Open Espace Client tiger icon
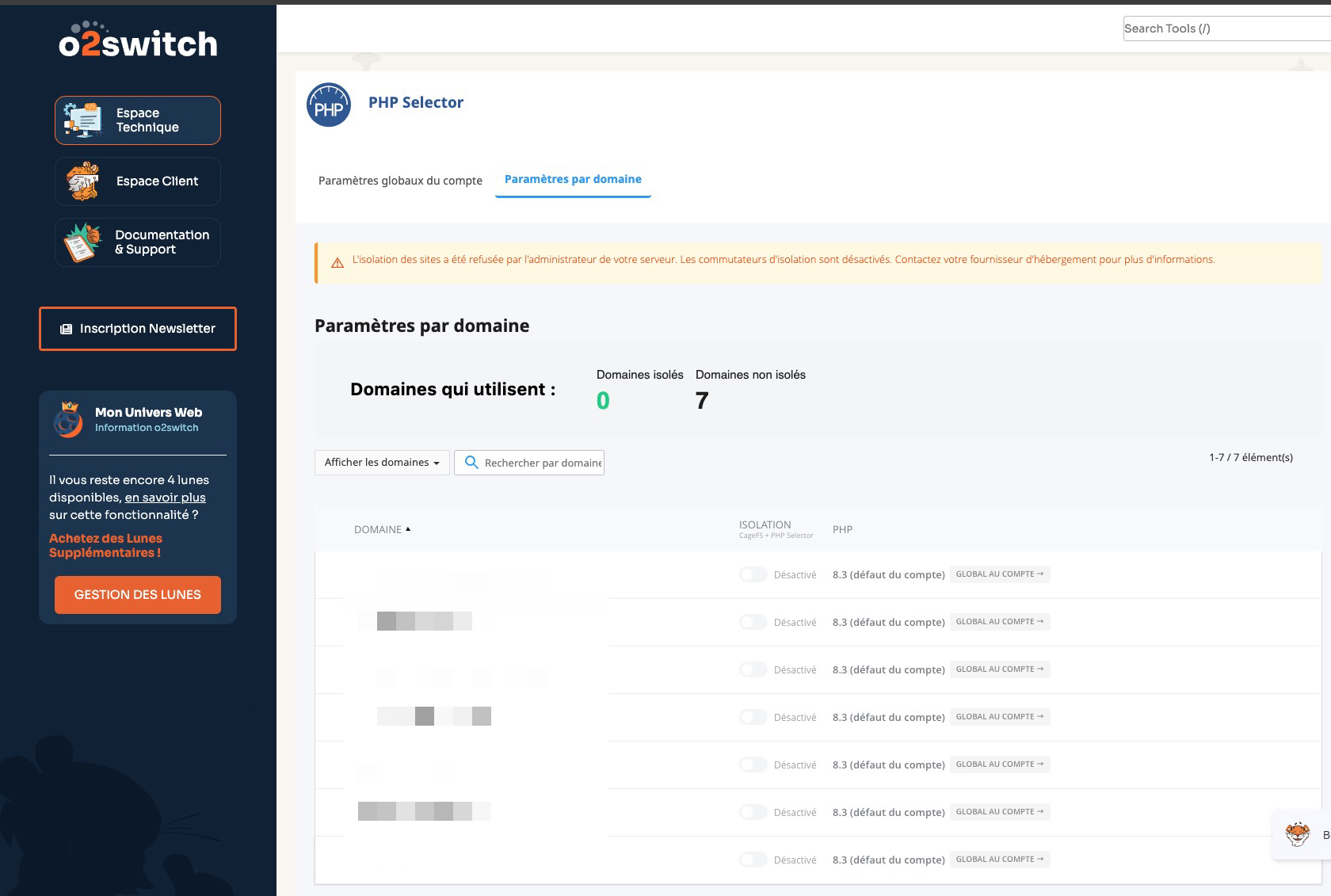Screen dimensions: 1331x896 point(82,181)
